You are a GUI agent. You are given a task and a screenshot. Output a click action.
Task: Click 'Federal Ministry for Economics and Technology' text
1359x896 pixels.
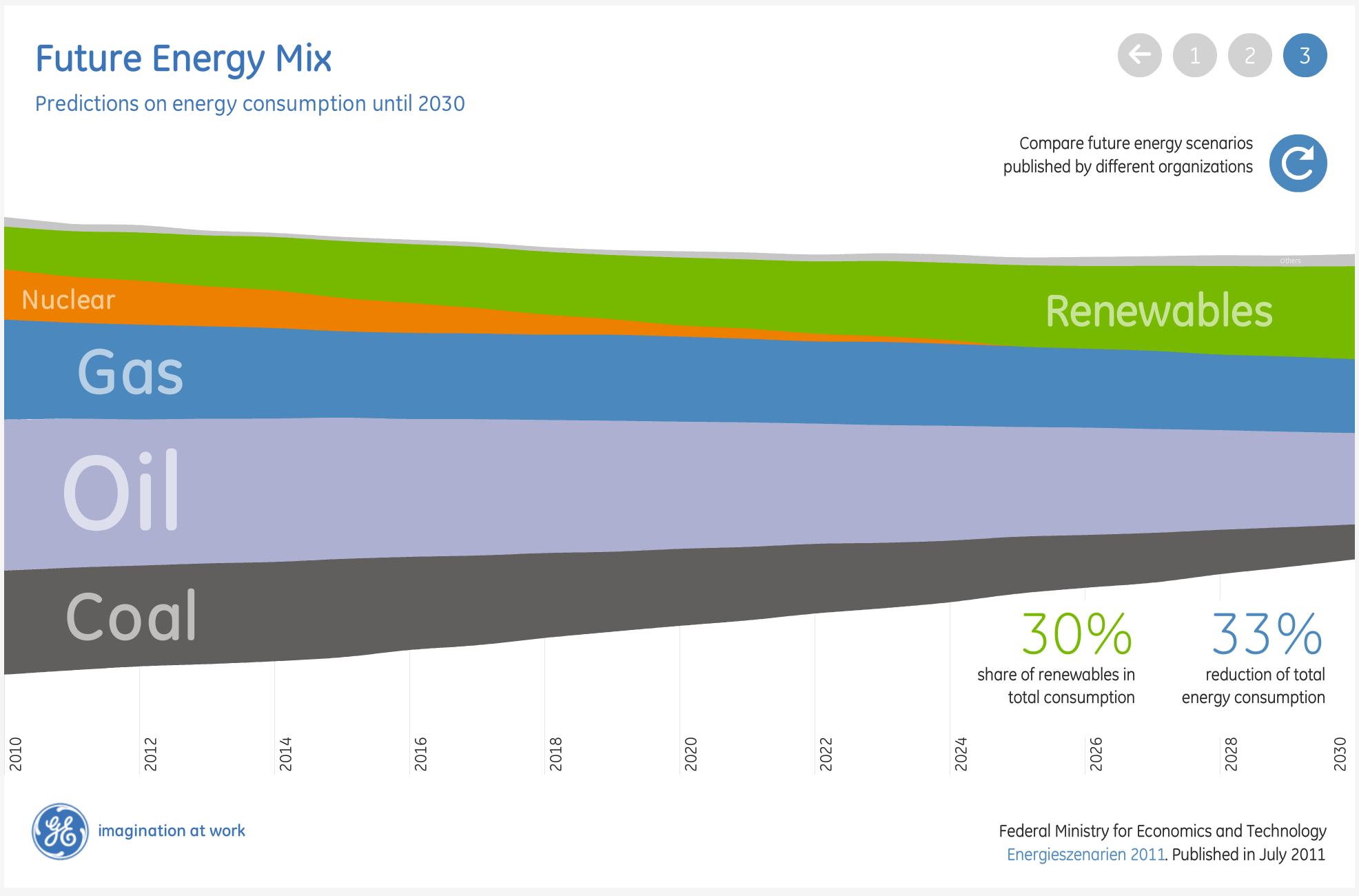point(1163,831)
